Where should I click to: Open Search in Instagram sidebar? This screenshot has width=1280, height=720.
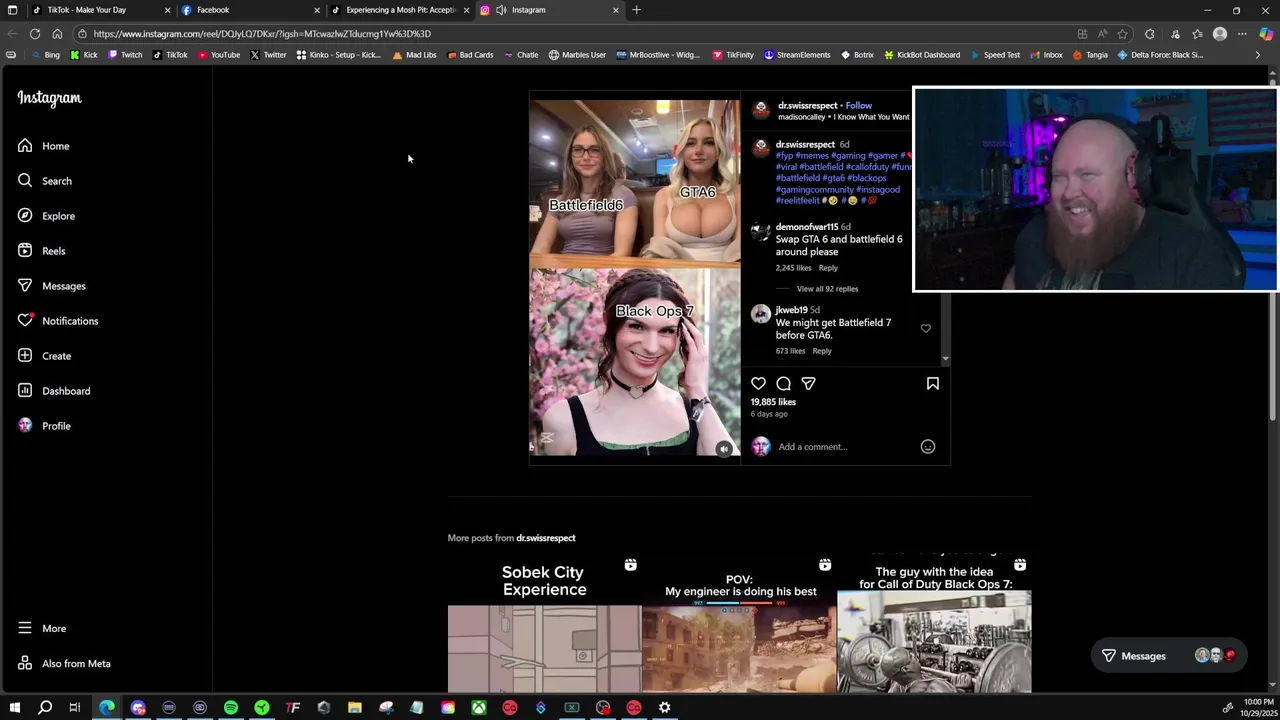[44, 181]
